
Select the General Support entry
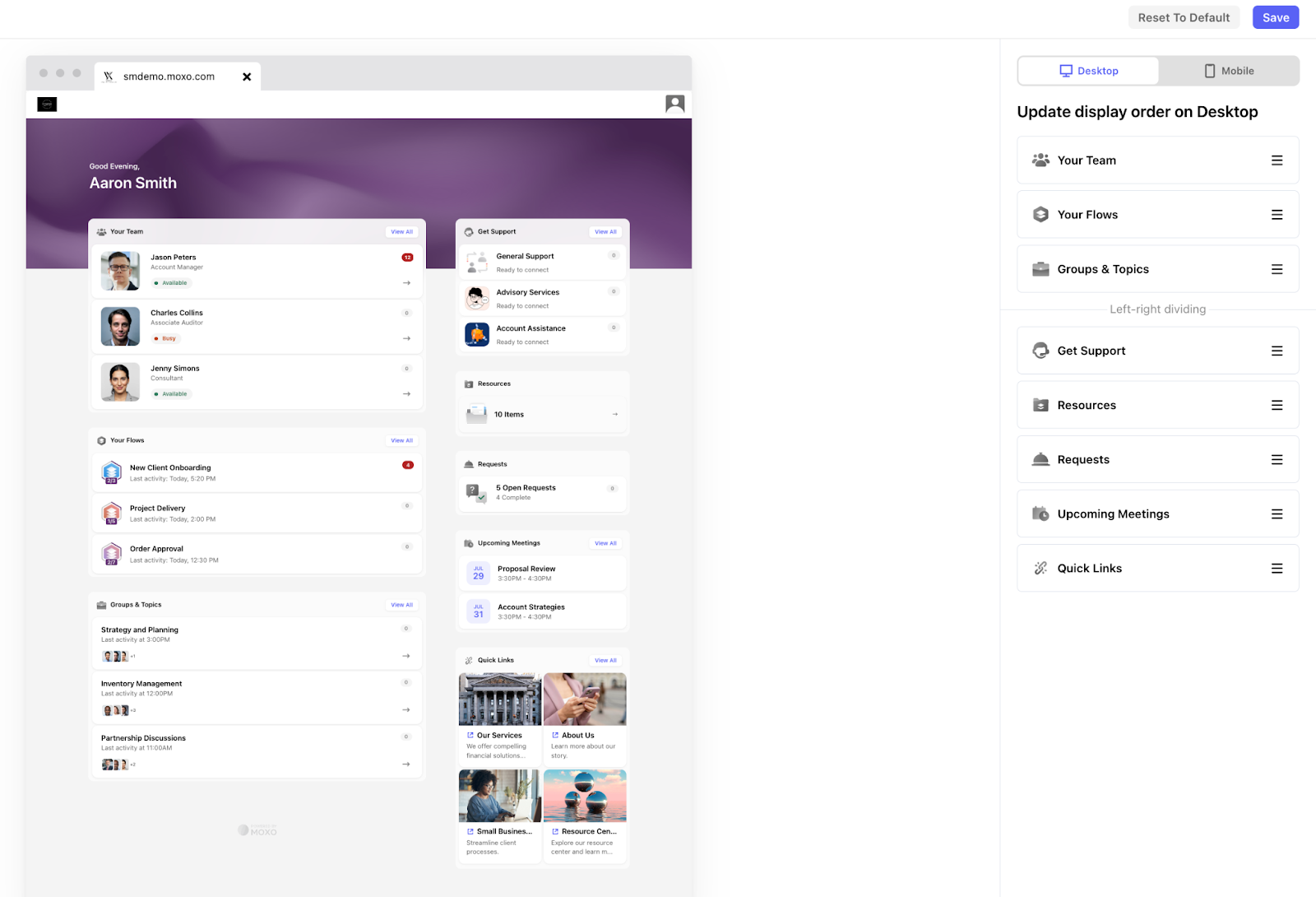coord(542,263)
